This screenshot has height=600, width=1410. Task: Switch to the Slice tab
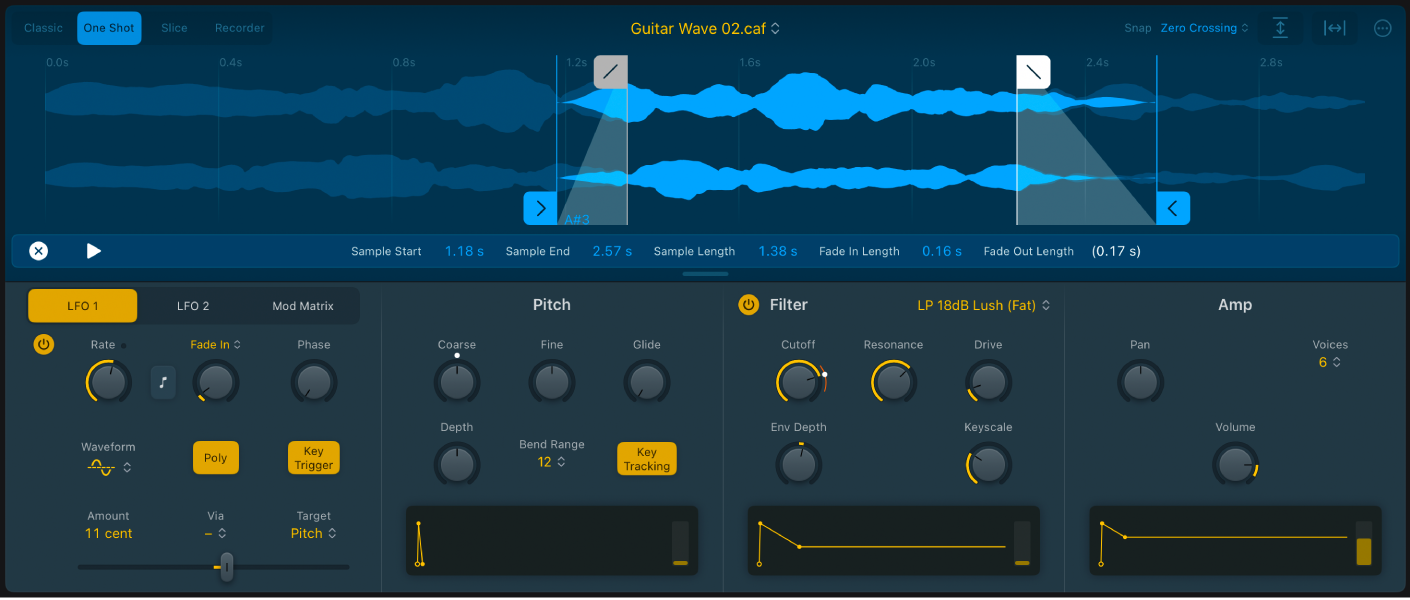pos(174,27)
